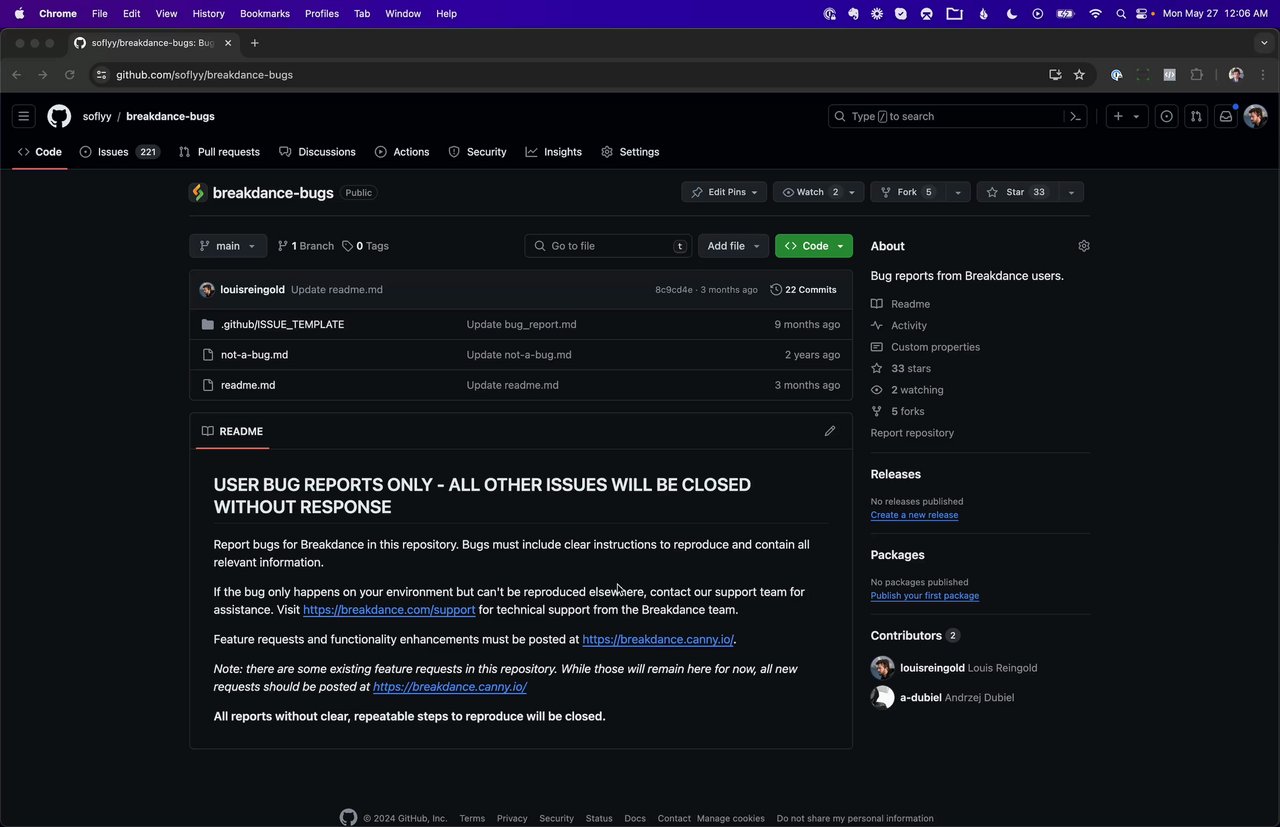Open the Fork options arrow
1280x827 pixels.
coord(958,192)
